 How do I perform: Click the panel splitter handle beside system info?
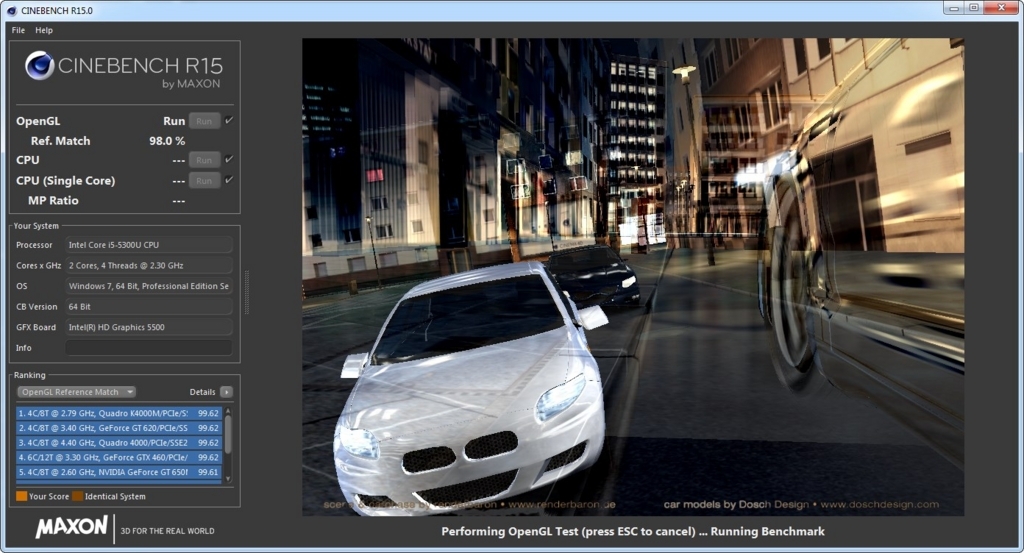[x=246, y=292]
